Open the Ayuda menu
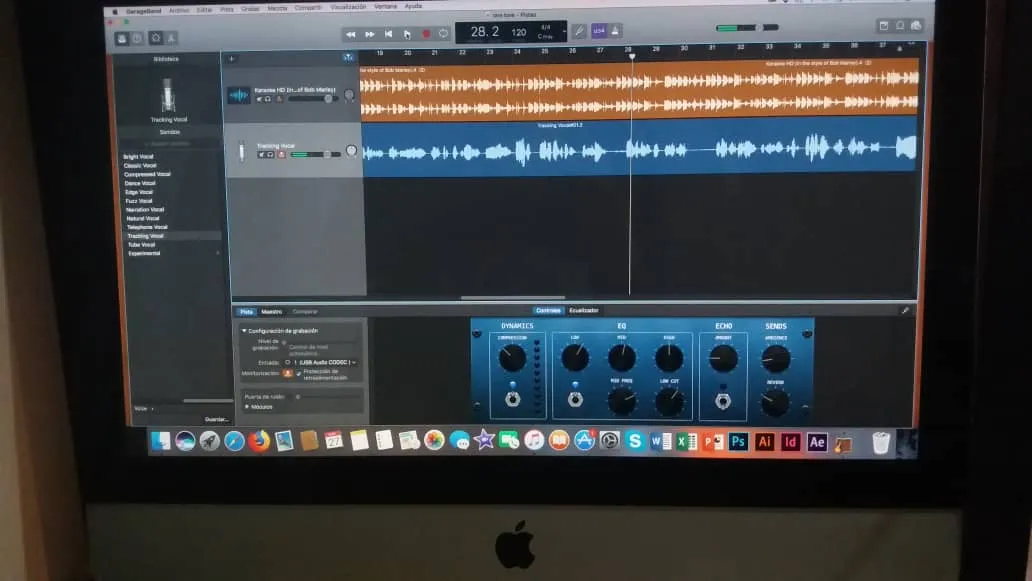This screenshot has height=581, width=1032. (413, 7)
